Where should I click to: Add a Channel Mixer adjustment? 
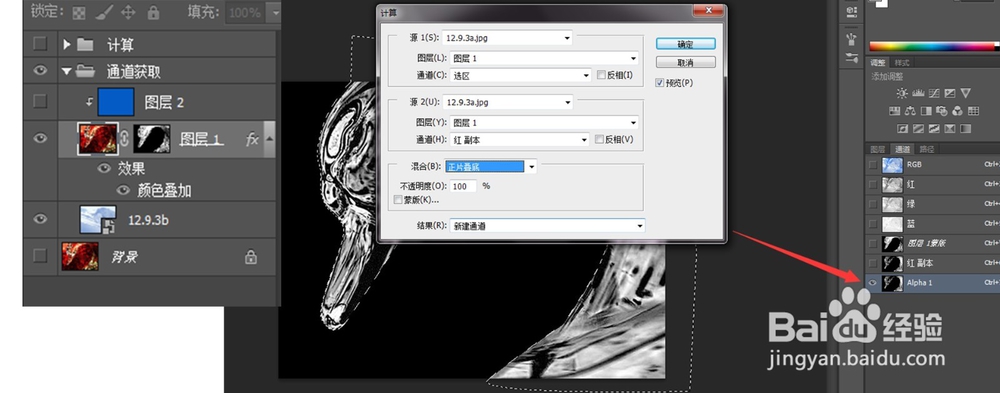click(x=957, y=111)
